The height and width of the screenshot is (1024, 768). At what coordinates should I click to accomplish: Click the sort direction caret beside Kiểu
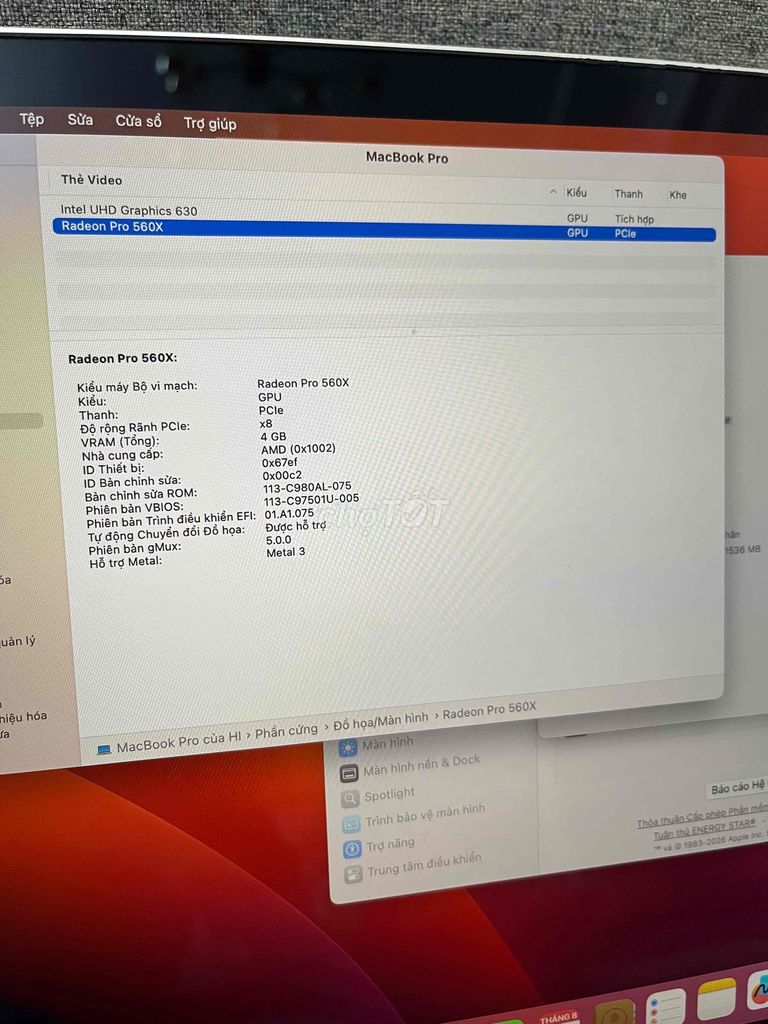(x=553, y=192)
